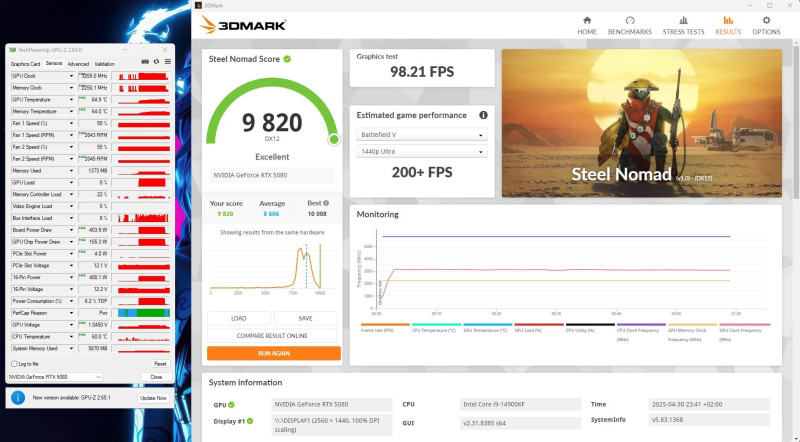Expand the Memory Clock sensor dropdown arrow
This screenshot has height=442, width=800.
click(x=71, y=88)
